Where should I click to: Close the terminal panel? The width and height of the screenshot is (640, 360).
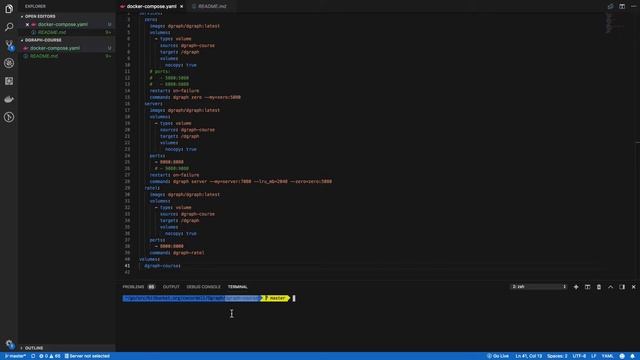point(633,287)
